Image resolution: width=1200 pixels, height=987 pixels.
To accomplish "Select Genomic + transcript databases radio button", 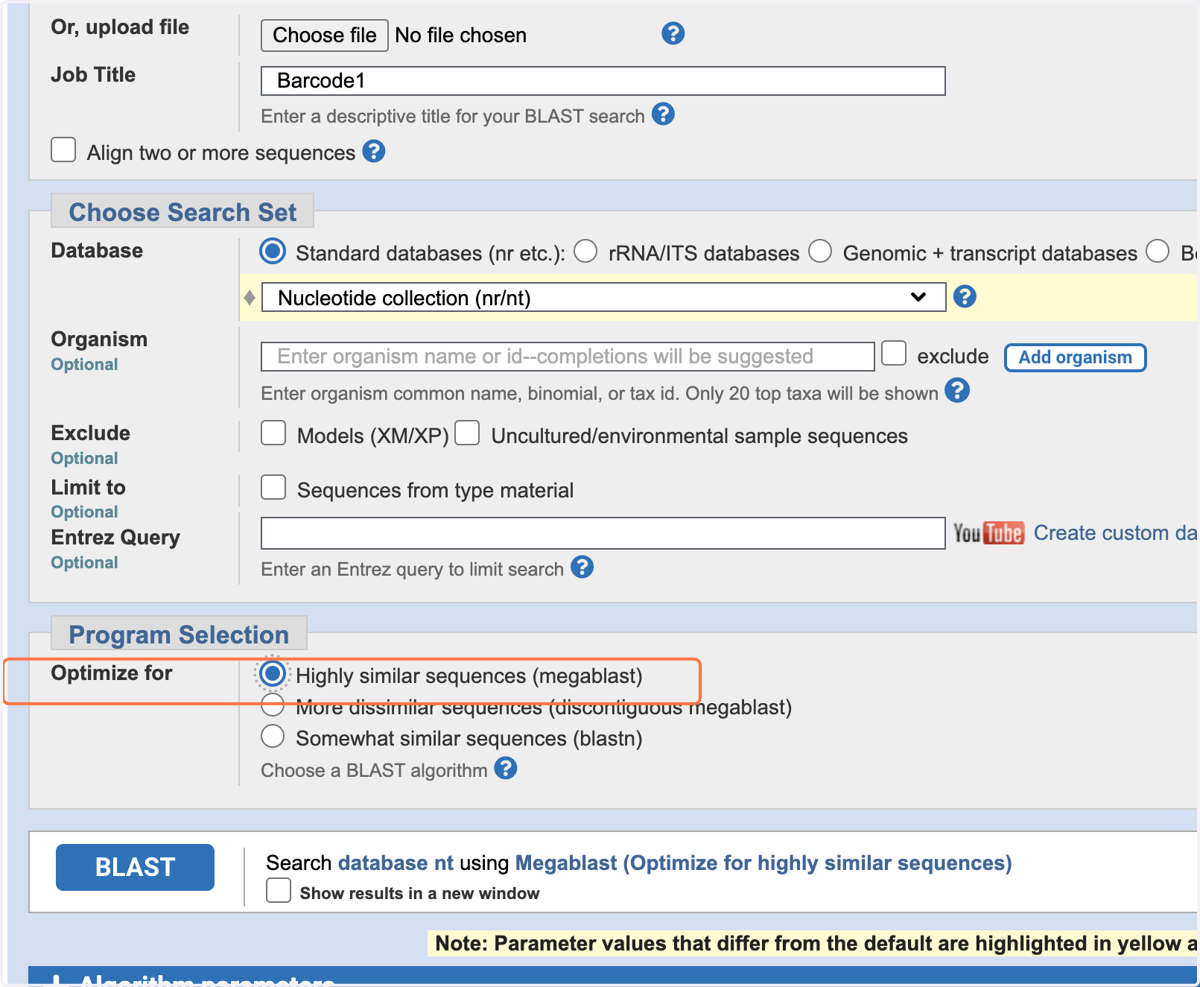I will (820, 252).
